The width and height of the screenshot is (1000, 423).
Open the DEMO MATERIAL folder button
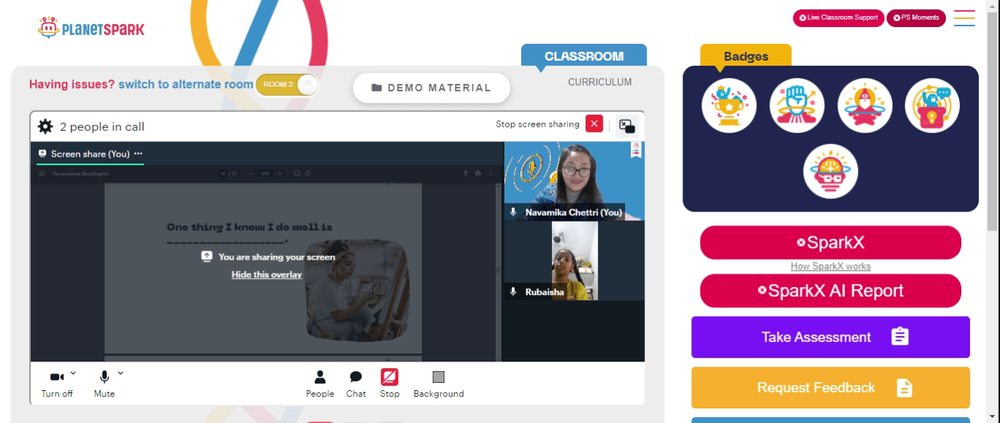coord(432,88)
